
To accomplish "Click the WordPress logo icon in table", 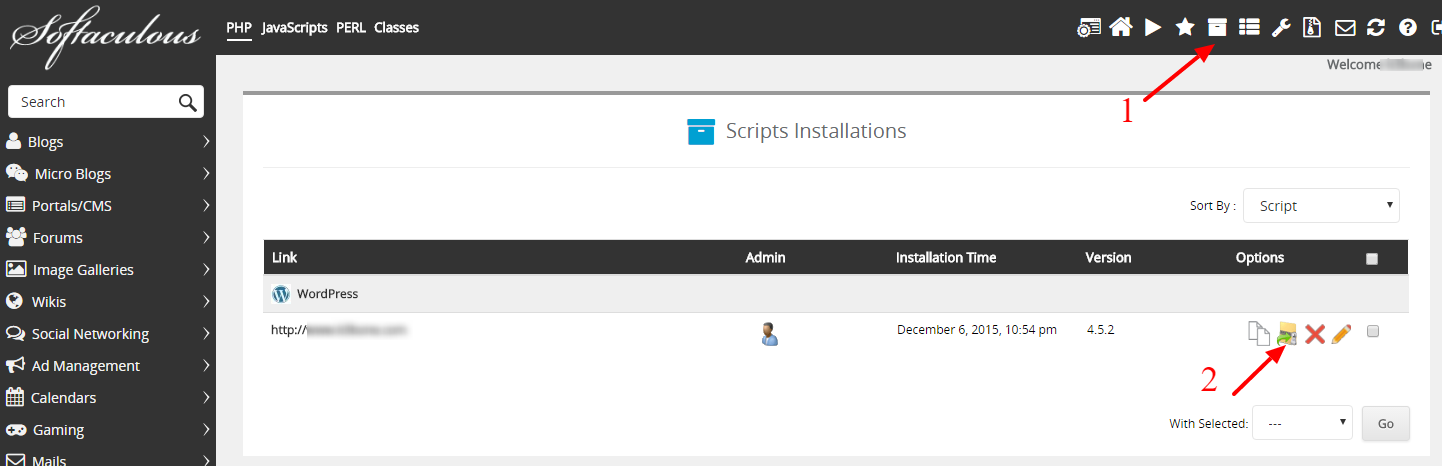I will (281, 294).
